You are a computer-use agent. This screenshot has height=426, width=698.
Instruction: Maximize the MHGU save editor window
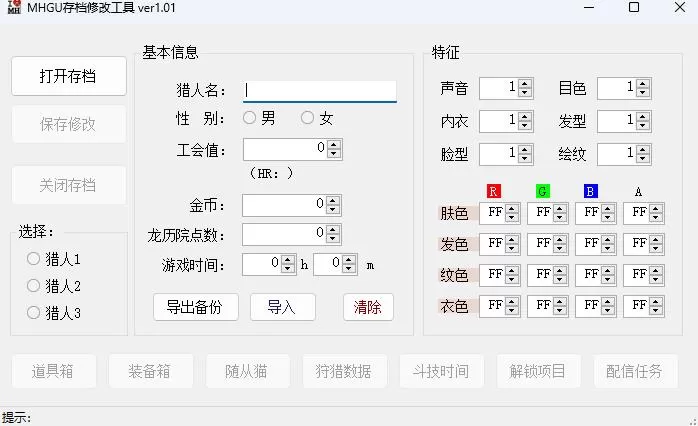tap(634, 8)
